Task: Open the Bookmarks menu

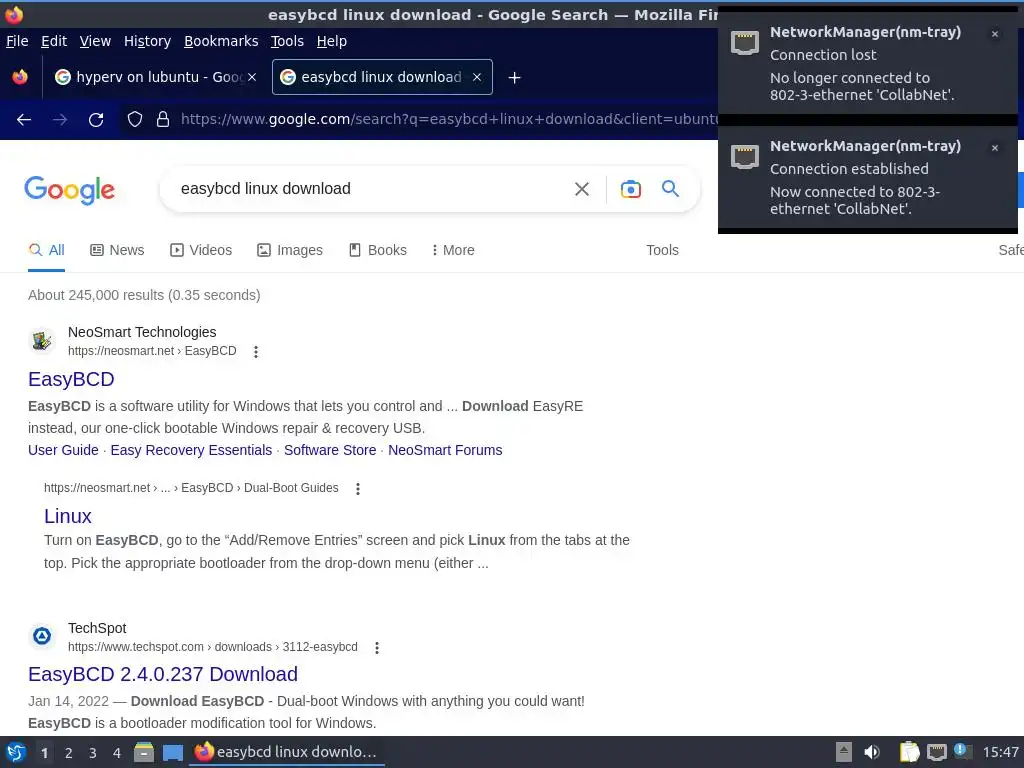Action: 221,41
